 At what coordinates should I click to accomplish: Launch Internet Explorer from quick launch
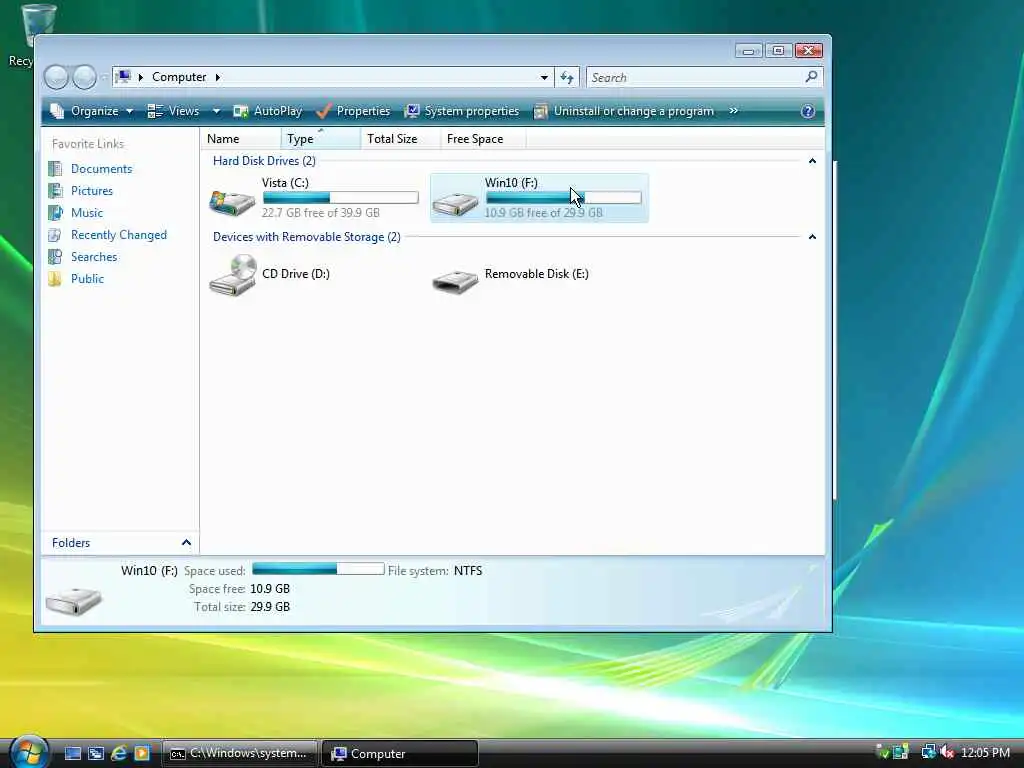click(x=119, y=754)
